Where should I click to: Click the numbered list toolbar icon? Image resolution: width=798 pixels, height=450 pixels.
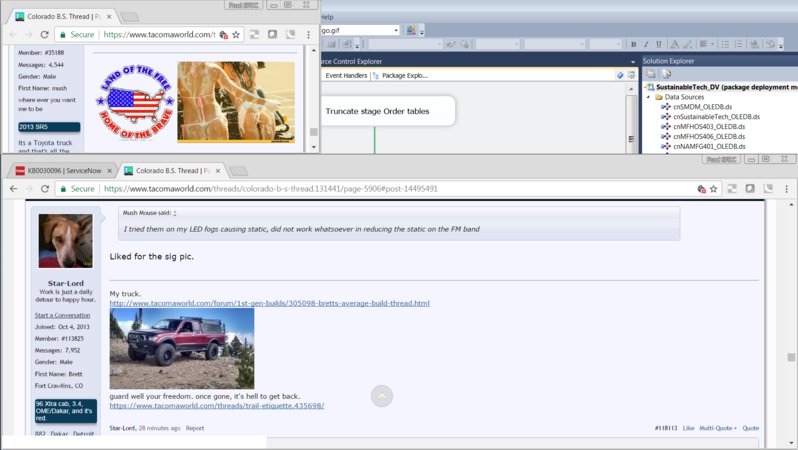click(x=738, y=44)
